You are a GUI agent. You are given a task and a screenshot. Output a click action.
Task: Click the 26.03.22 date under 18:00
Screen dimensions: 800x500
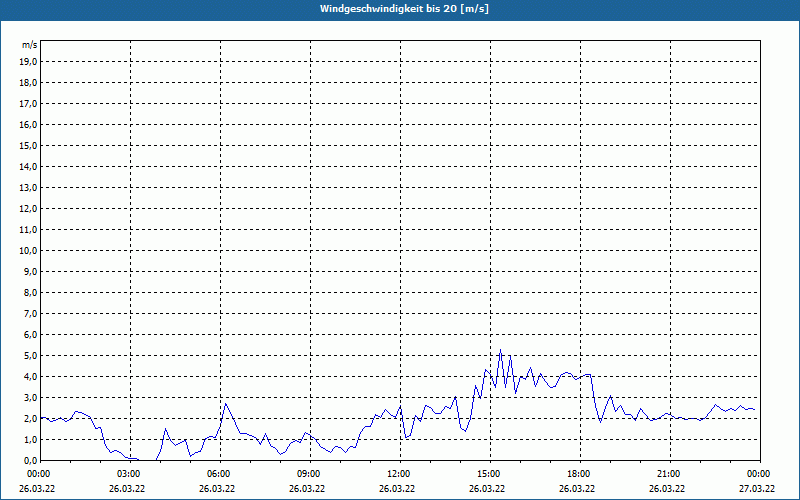[577, 488]
